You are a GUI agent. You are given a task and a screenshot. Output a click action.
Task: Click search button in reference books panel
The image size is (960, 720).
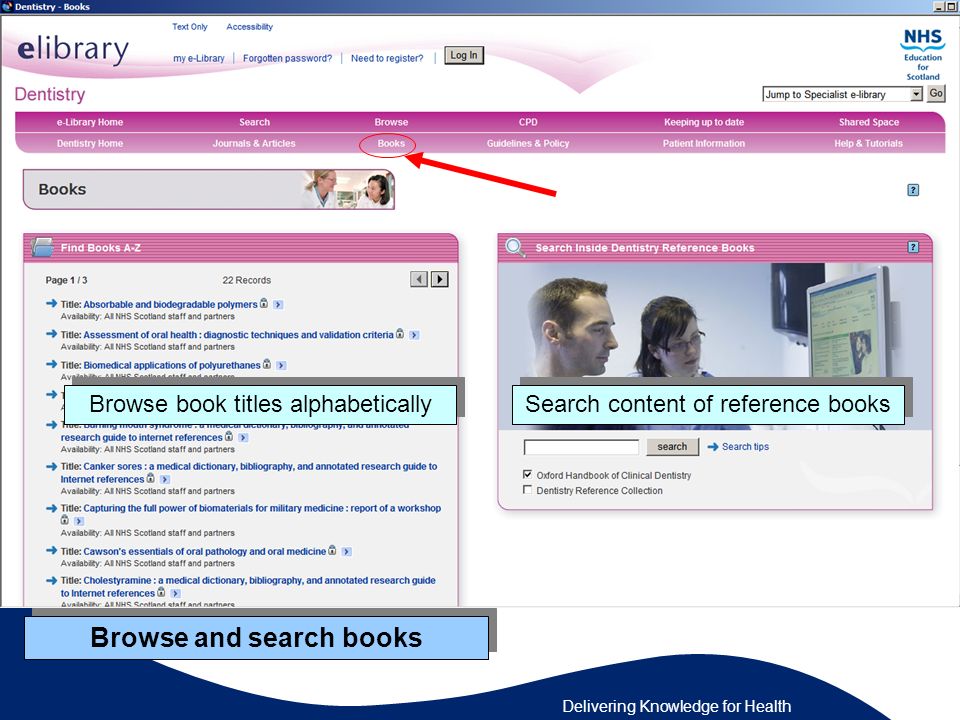click(x=672, y=447)
